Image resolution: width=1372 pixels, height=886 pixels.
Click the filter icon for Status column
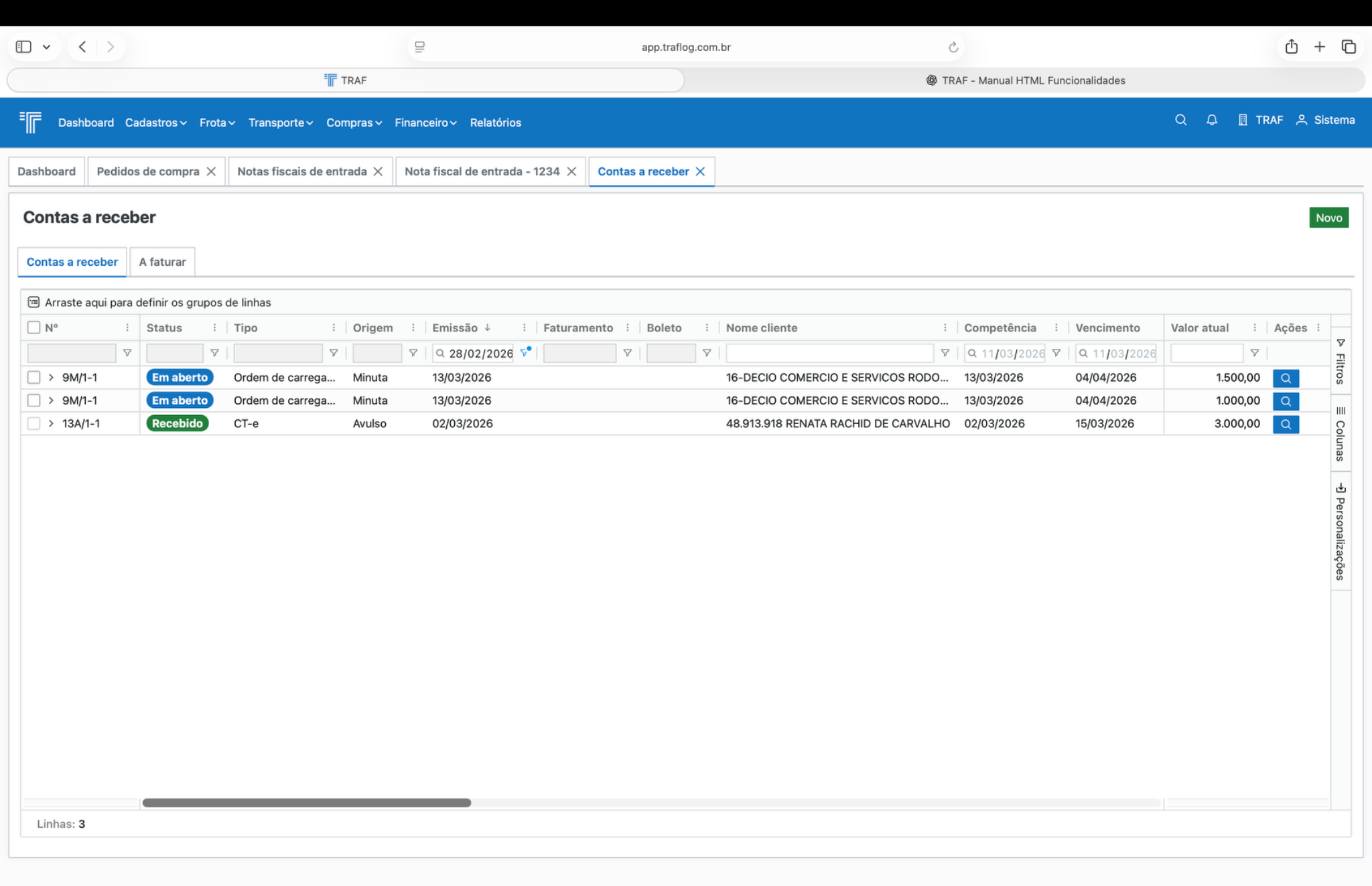tap(214, 353)
